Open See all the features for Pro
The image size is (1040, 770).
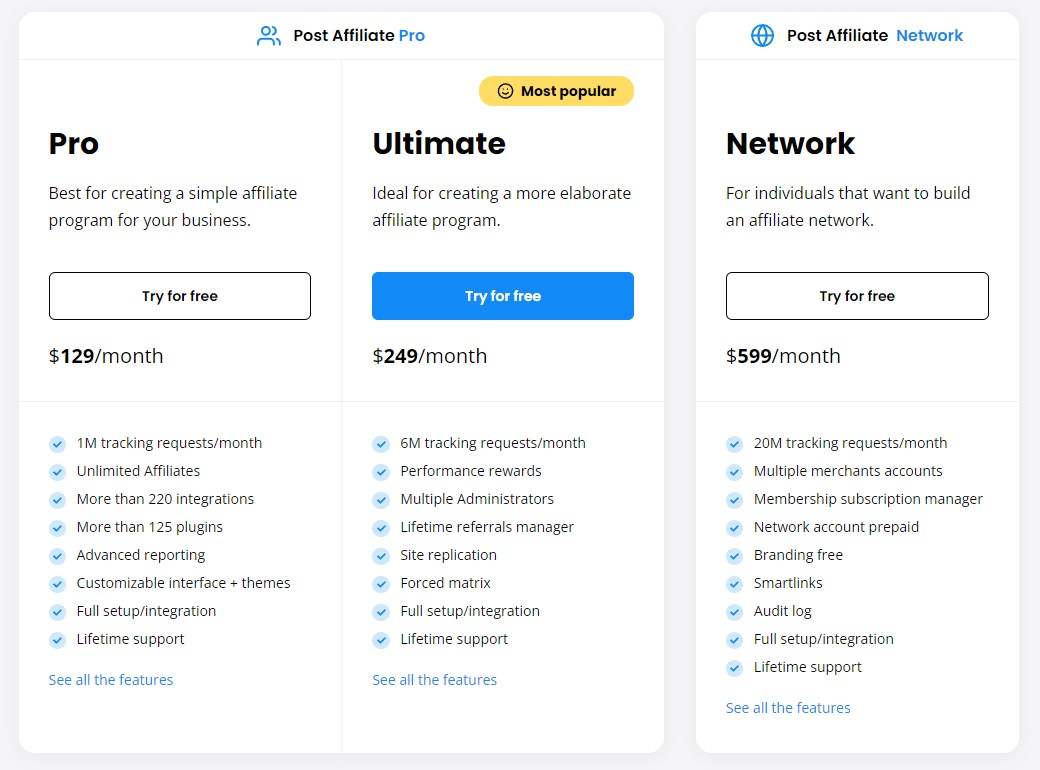[111, 680]
